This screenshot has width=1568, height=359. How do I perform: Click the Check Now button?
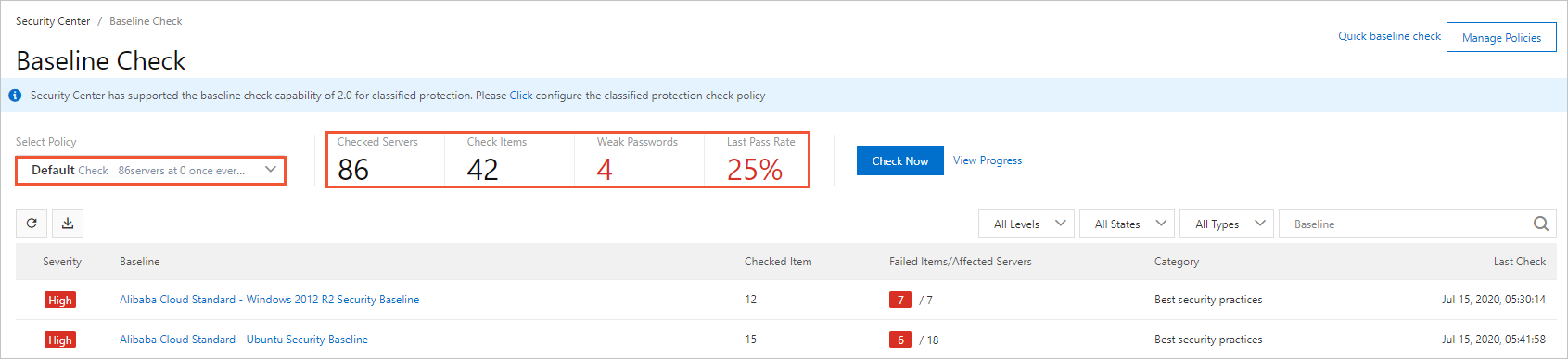899,160
